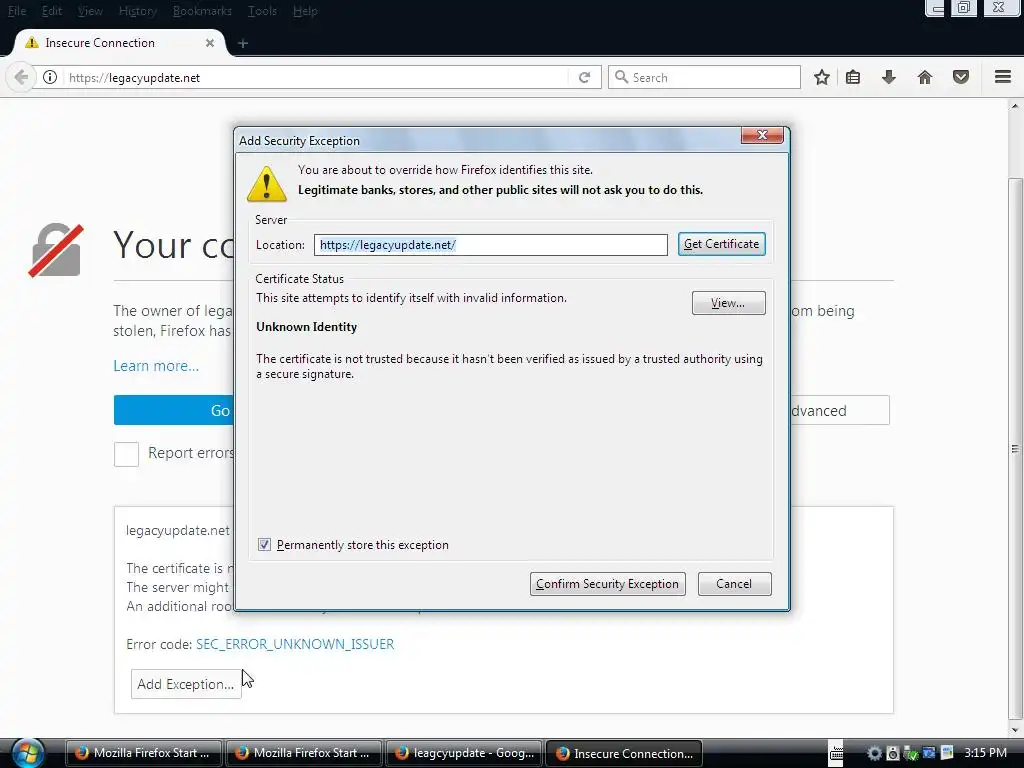Screen dimensions: 1024x768
Task: Open volume speaker tray icon
Action: point(893,753)
